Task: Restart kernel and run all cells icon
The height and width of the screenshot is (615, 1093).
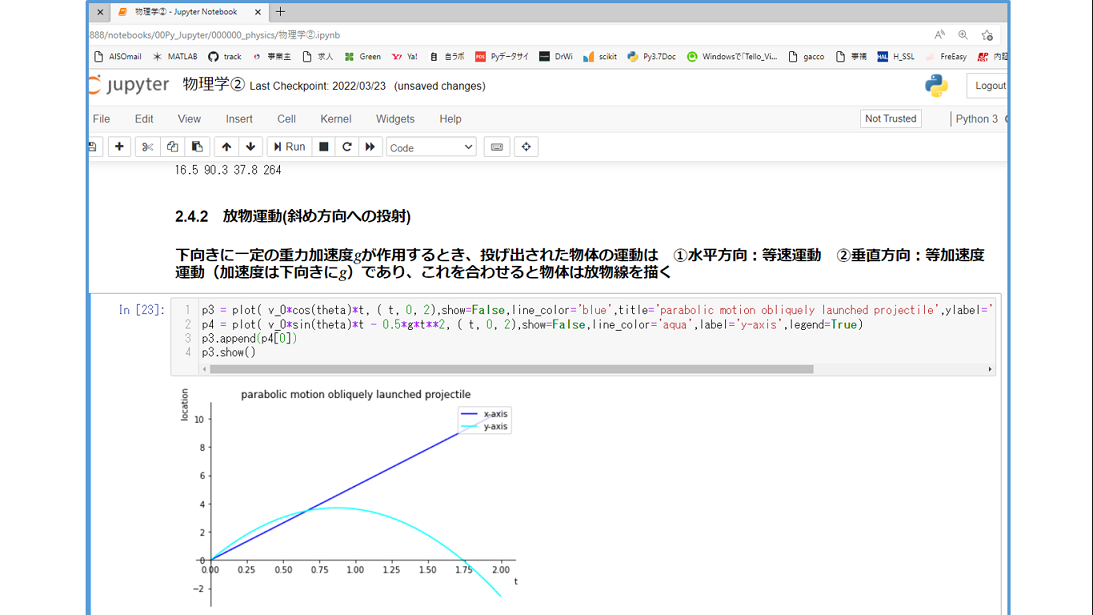Action: point(370,147)
